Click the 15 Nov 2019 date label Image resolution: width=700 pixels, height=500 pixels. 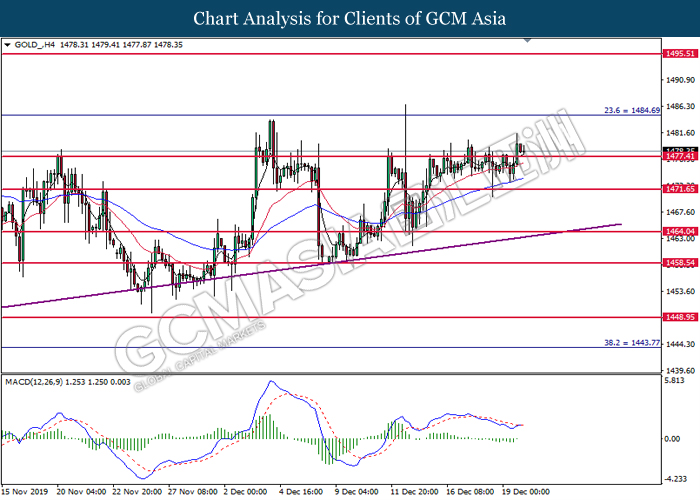24,492
